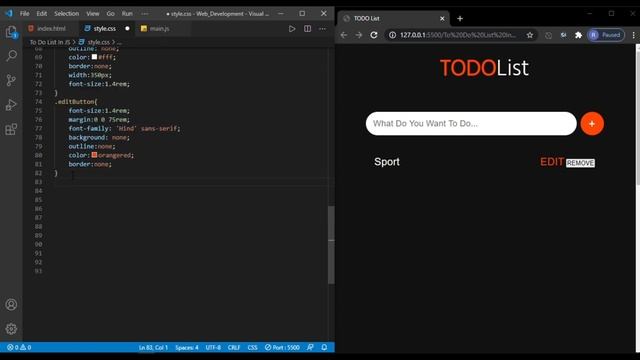Change language mode via CSS status item

[252, 347]
